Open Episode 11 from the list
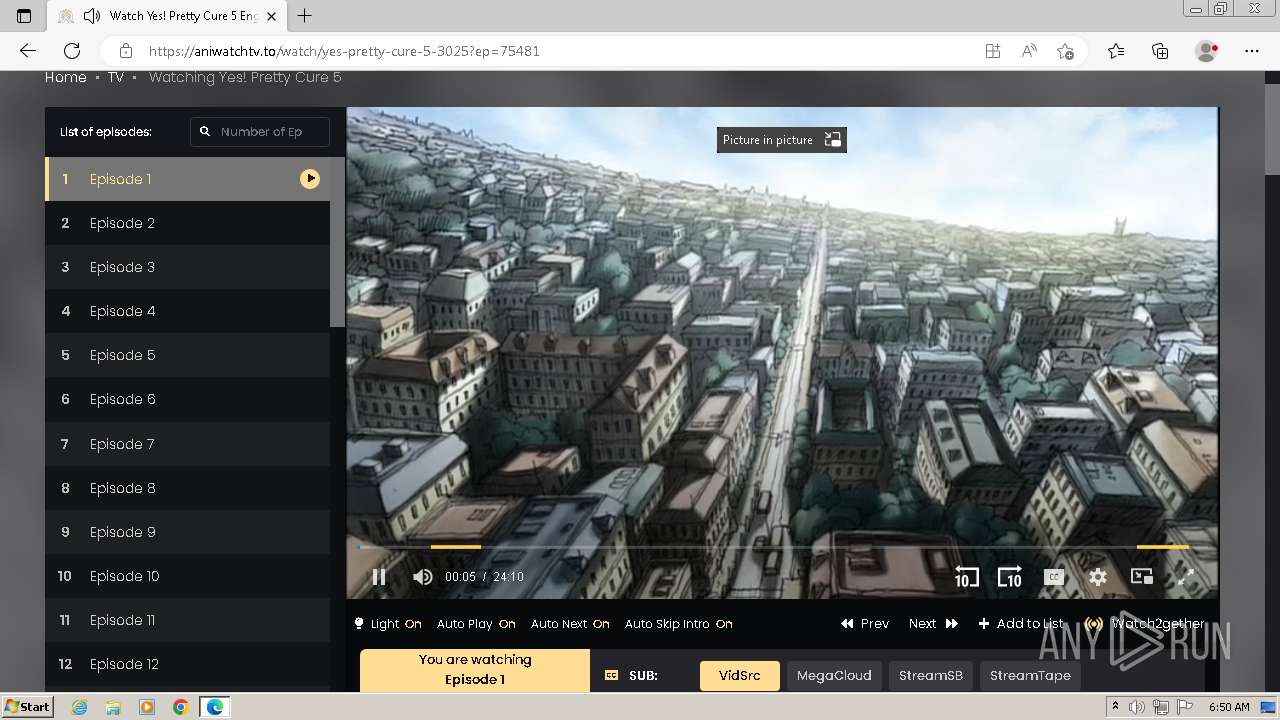The height and width of the screenshot is (720, 1280). click(187, 620)
